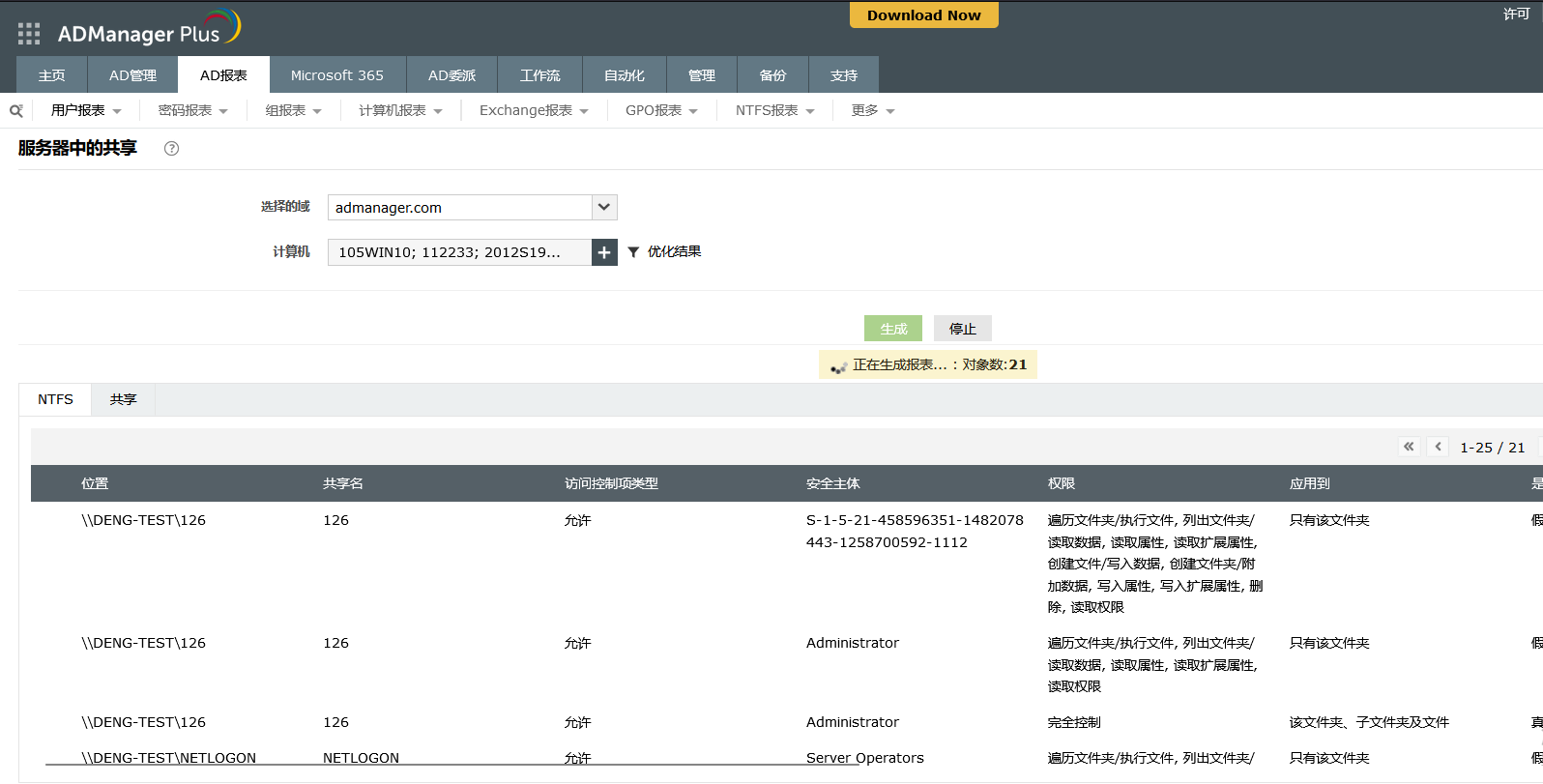Open the 用户报表 dropdown menu
The height and width of the screenshot is (784, 1543).
click(x=86, y=111)
